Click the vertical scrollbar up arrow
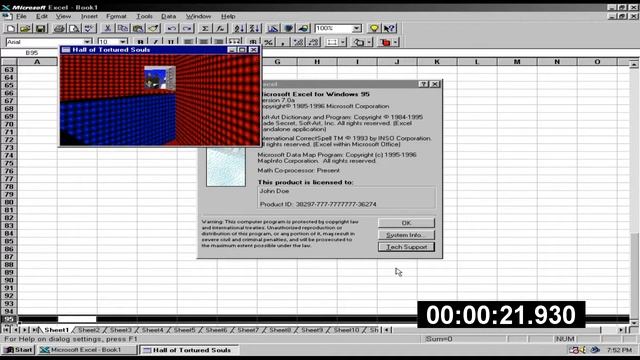640x360 pixels. click(x=633, y=64)
